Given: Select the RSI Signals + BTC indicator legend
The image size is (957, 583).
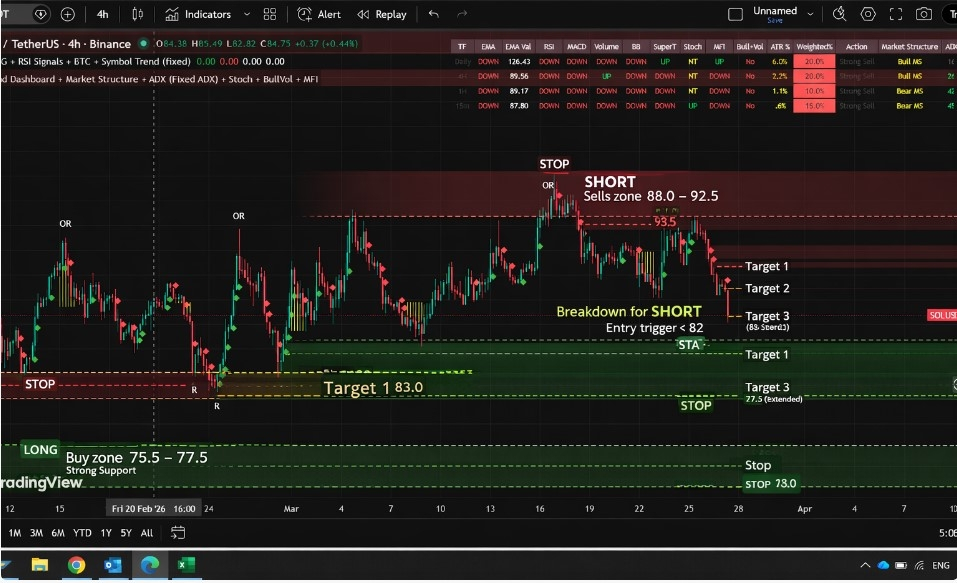Looking at the screenshot, I should coord(96,61).
